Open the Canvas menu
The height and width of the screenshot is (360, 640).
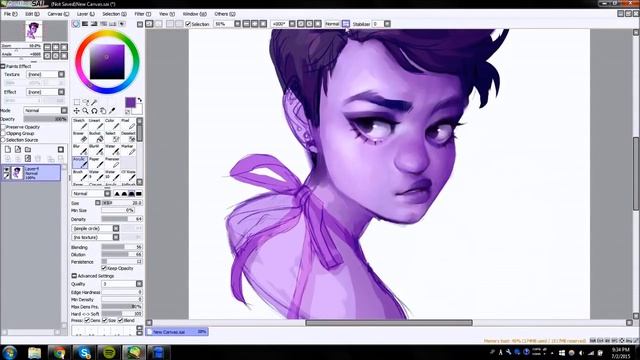pyautogui.click(x=58, y=14)
